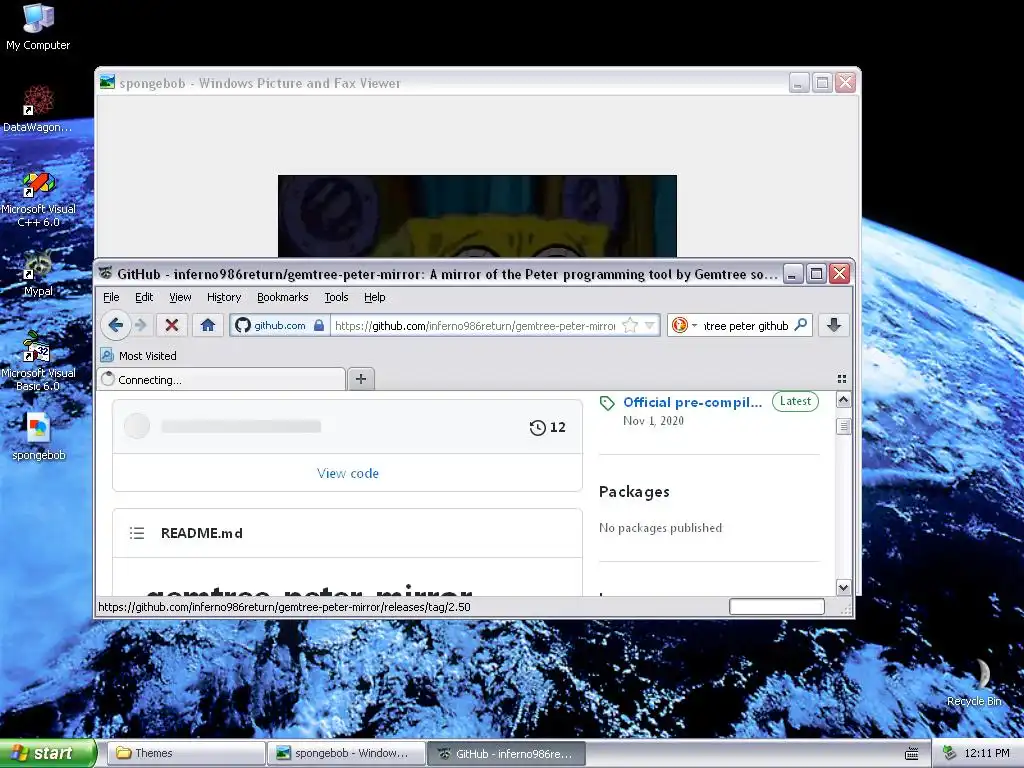Click the tab groups grid icon
This screenshot has width=1024, height=768.
(x=842, y=379)
